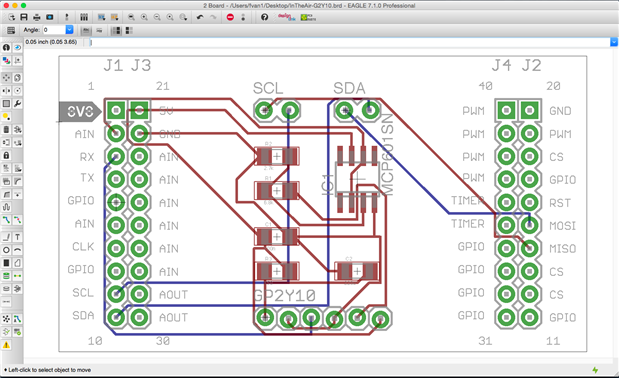Open the Errors warning triangle icon
The image size is (619, 378).
[6, 345]
